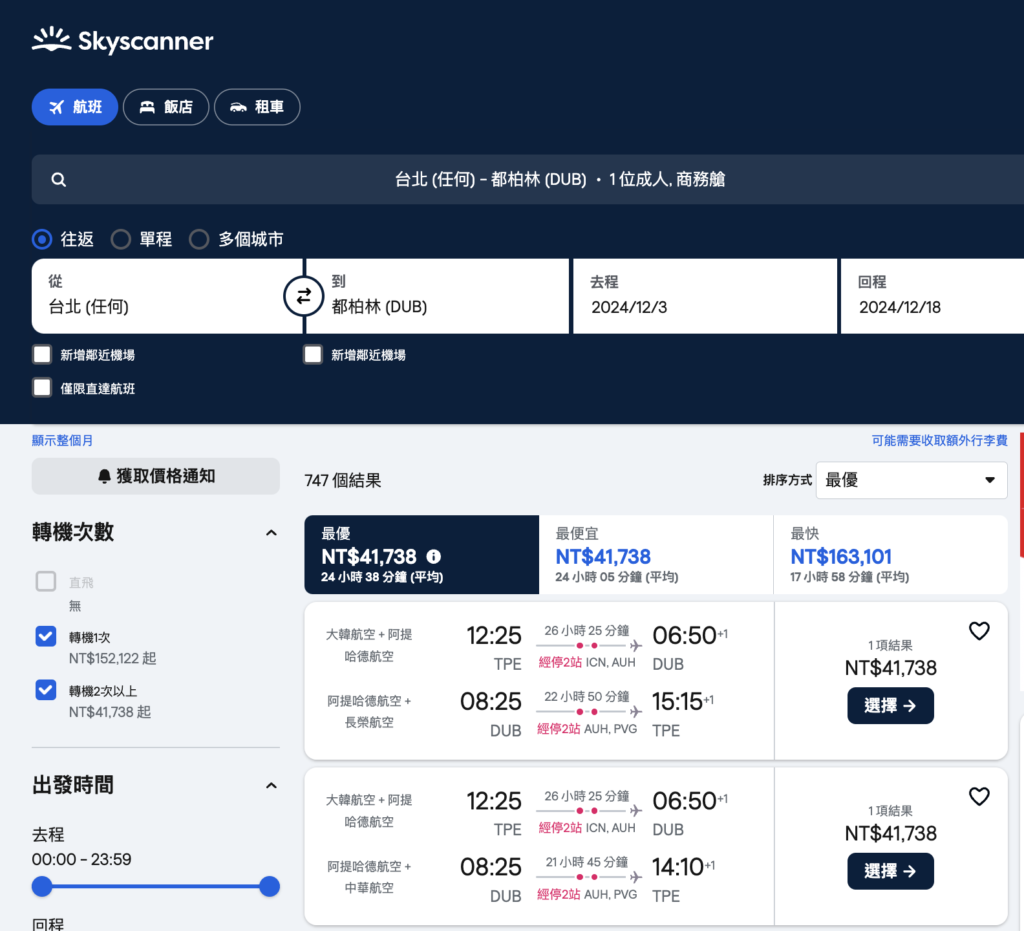
Task: Click 阿提哈德航空 + 中華航空 airline label
Action: 369,877
